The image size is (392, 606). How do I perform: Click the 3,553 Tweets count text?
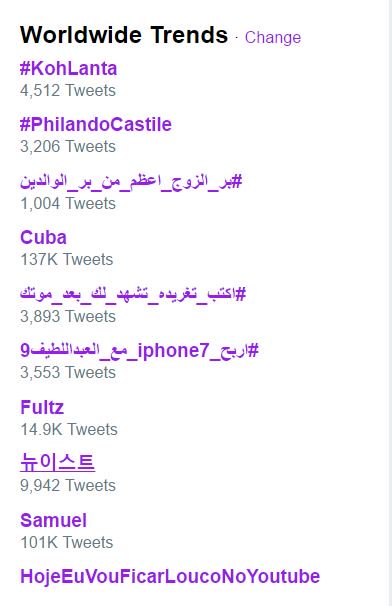pos(68,373)
